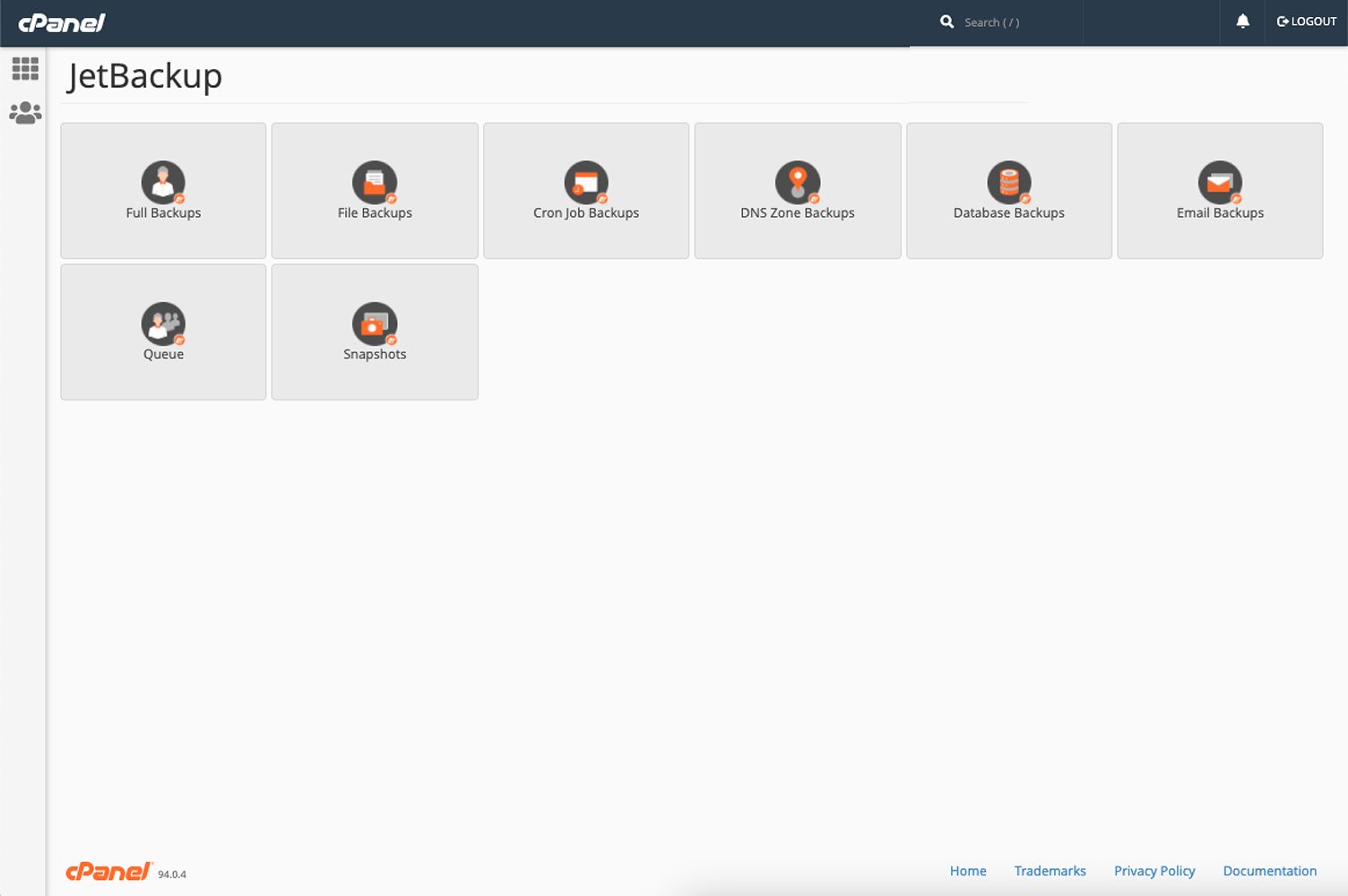Log out using the LOGOUT button
Viewport: 1348px width, 896px height.
tap(1307, 22)
